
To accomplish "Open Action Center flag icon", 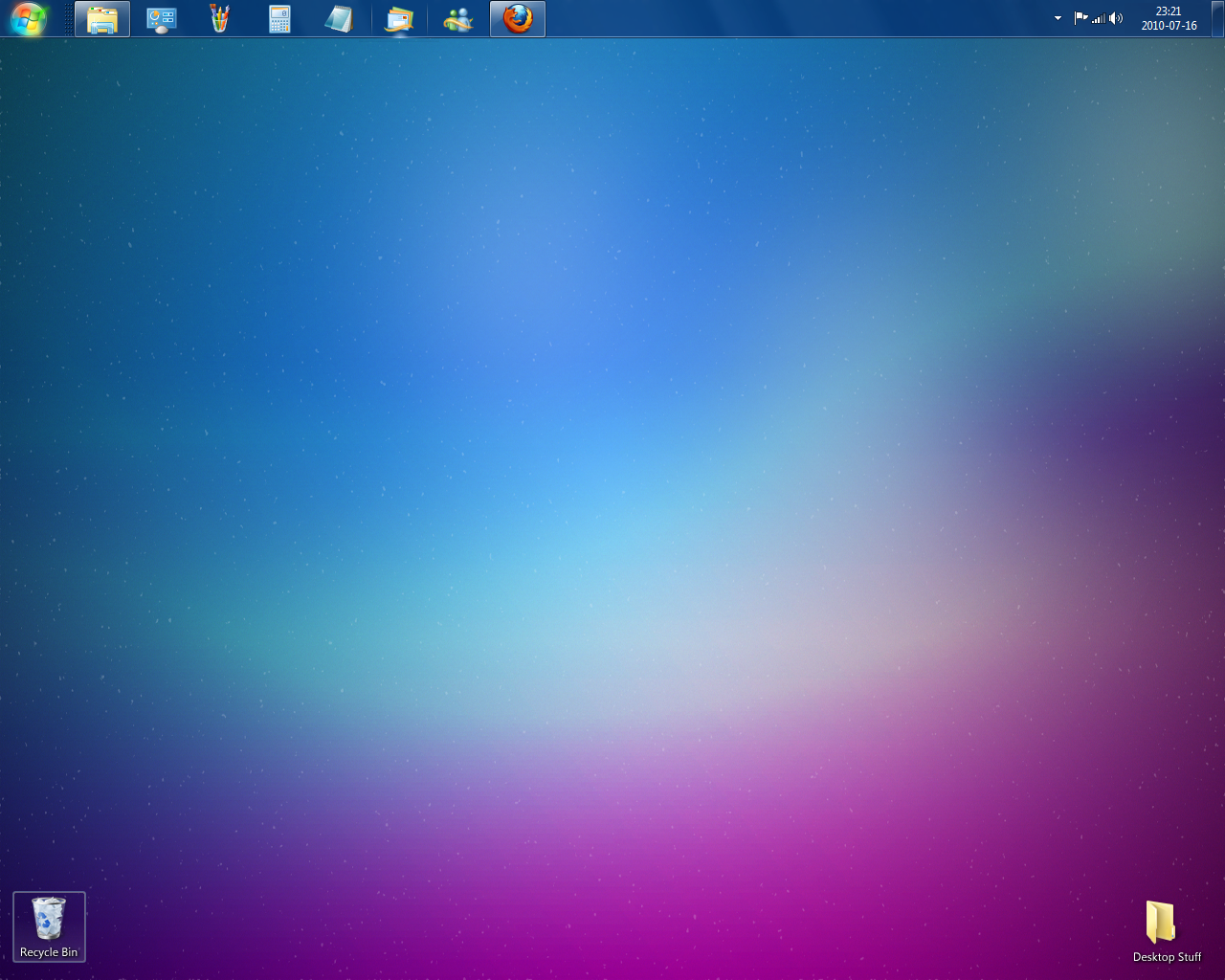I will click(1080, 18).
